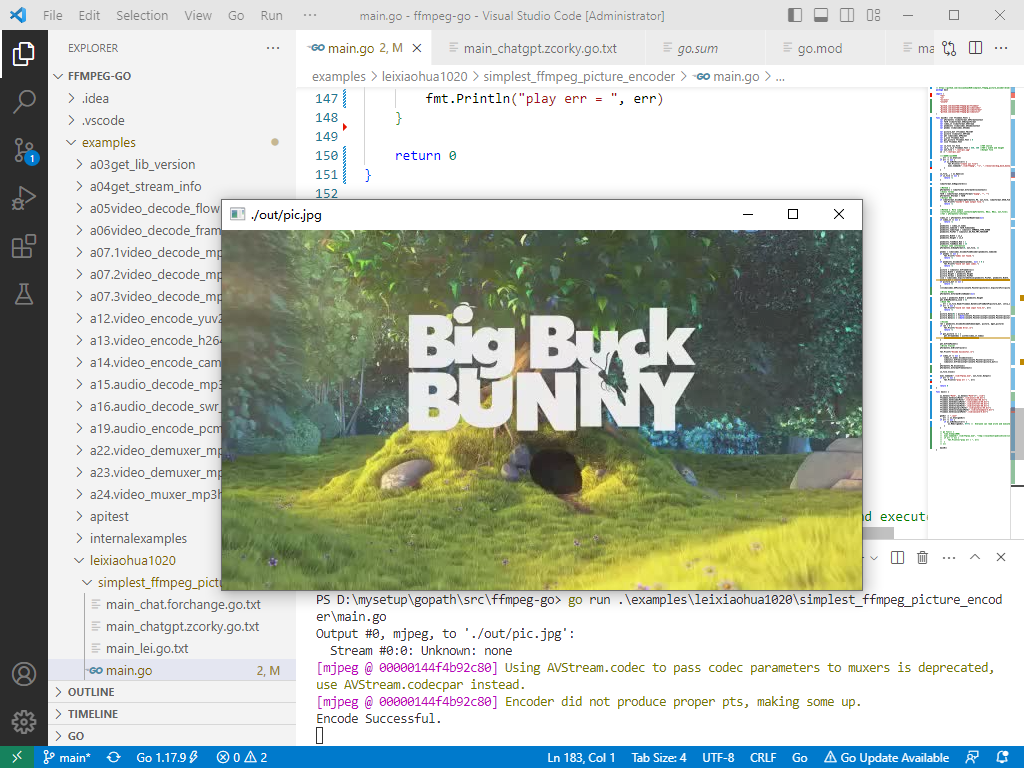Collapse the leixiaohua1020 folder
Viewport: 1024px width, 768px height.
[133, 560]
